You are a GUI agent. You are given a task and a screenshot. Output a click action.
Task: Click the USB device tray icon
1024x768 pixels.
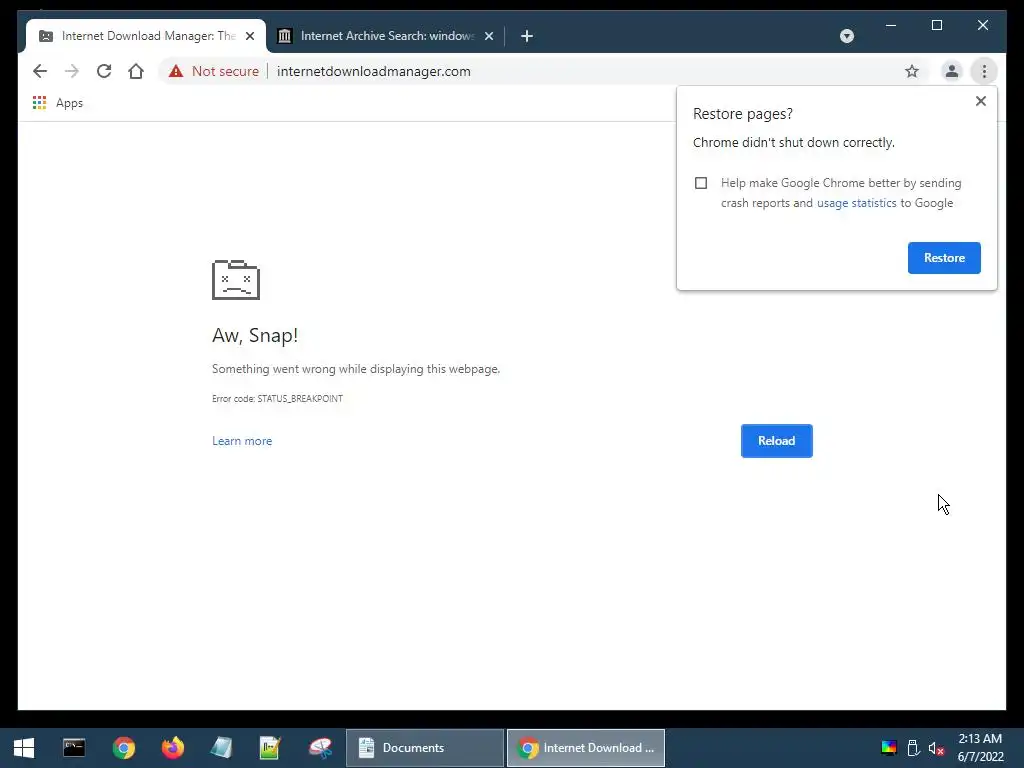(x=913, y=748)
